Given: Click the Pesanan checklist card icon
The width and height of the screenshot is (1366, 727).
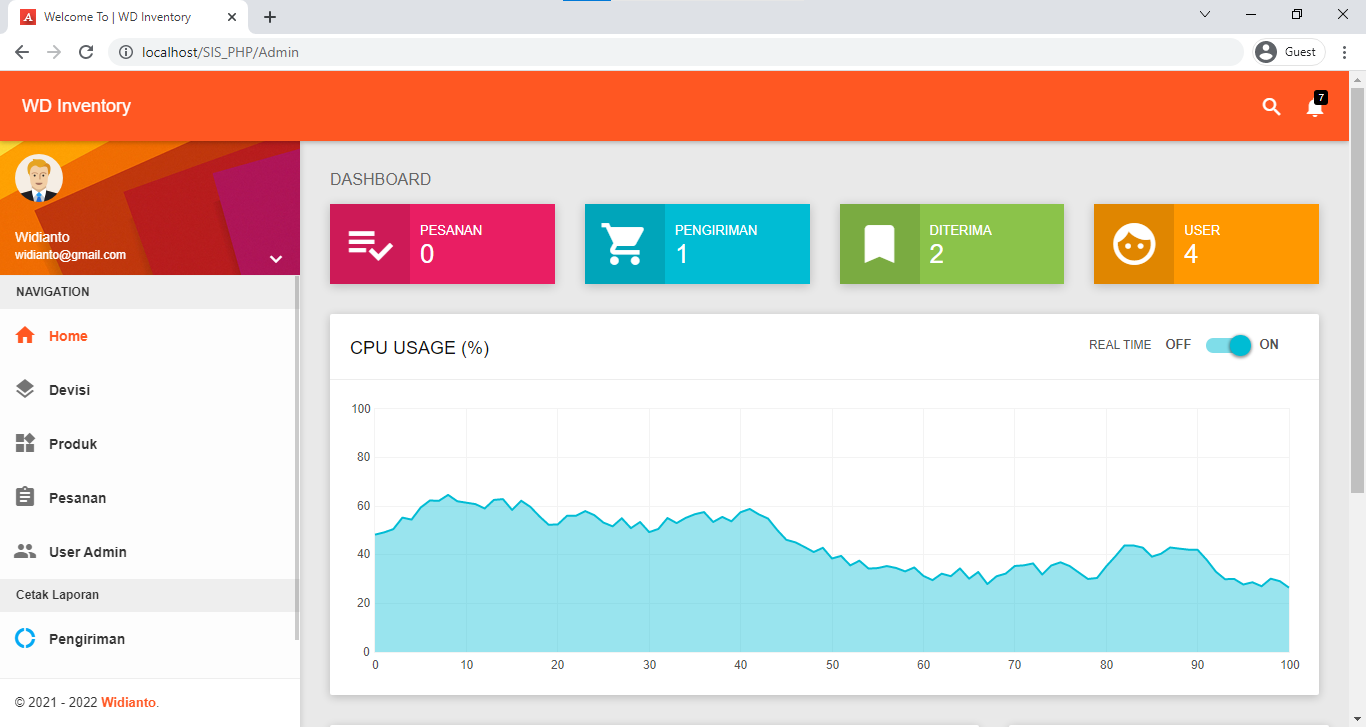Looking at the screenshot, I should 370,244.
